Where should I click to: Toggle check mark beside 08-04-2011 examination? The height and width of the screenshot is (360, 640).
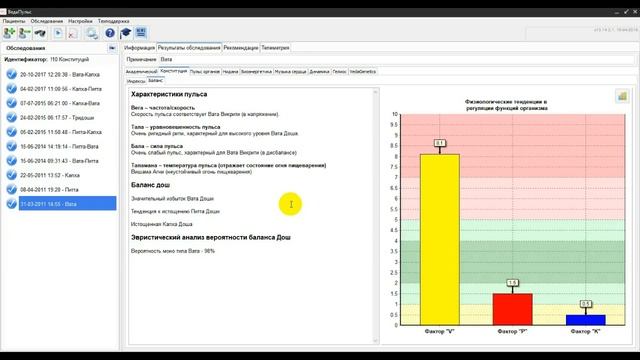[11, 189]
